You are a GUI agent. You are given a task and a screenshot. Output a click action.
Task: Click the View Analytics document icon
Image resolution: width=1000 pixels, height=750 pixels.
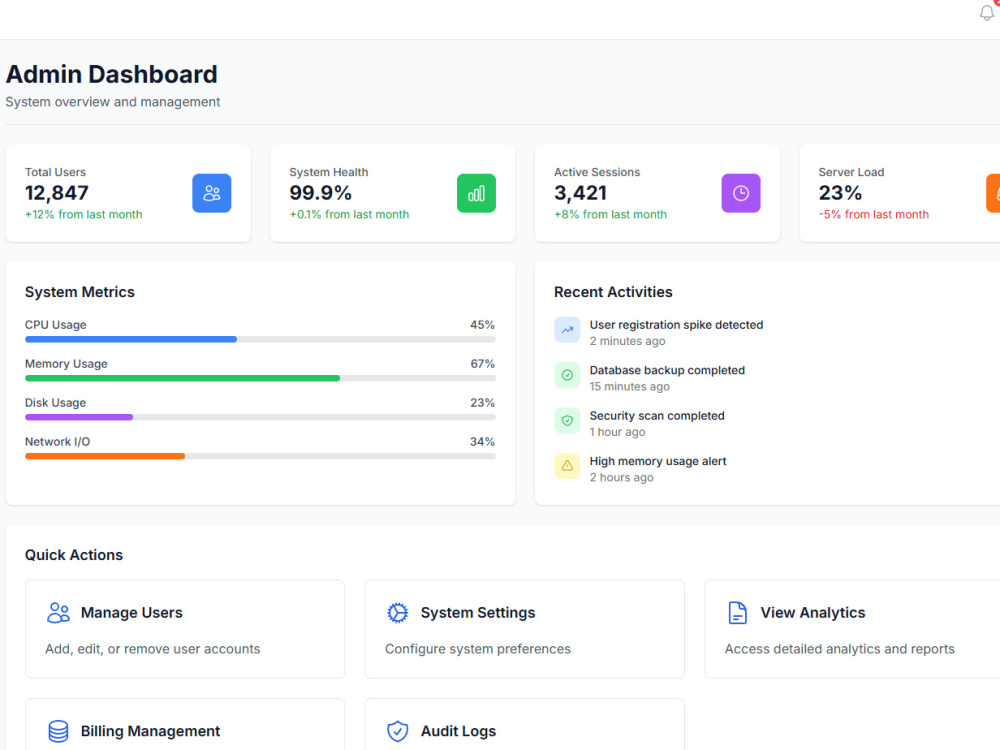tap(737, 612)
